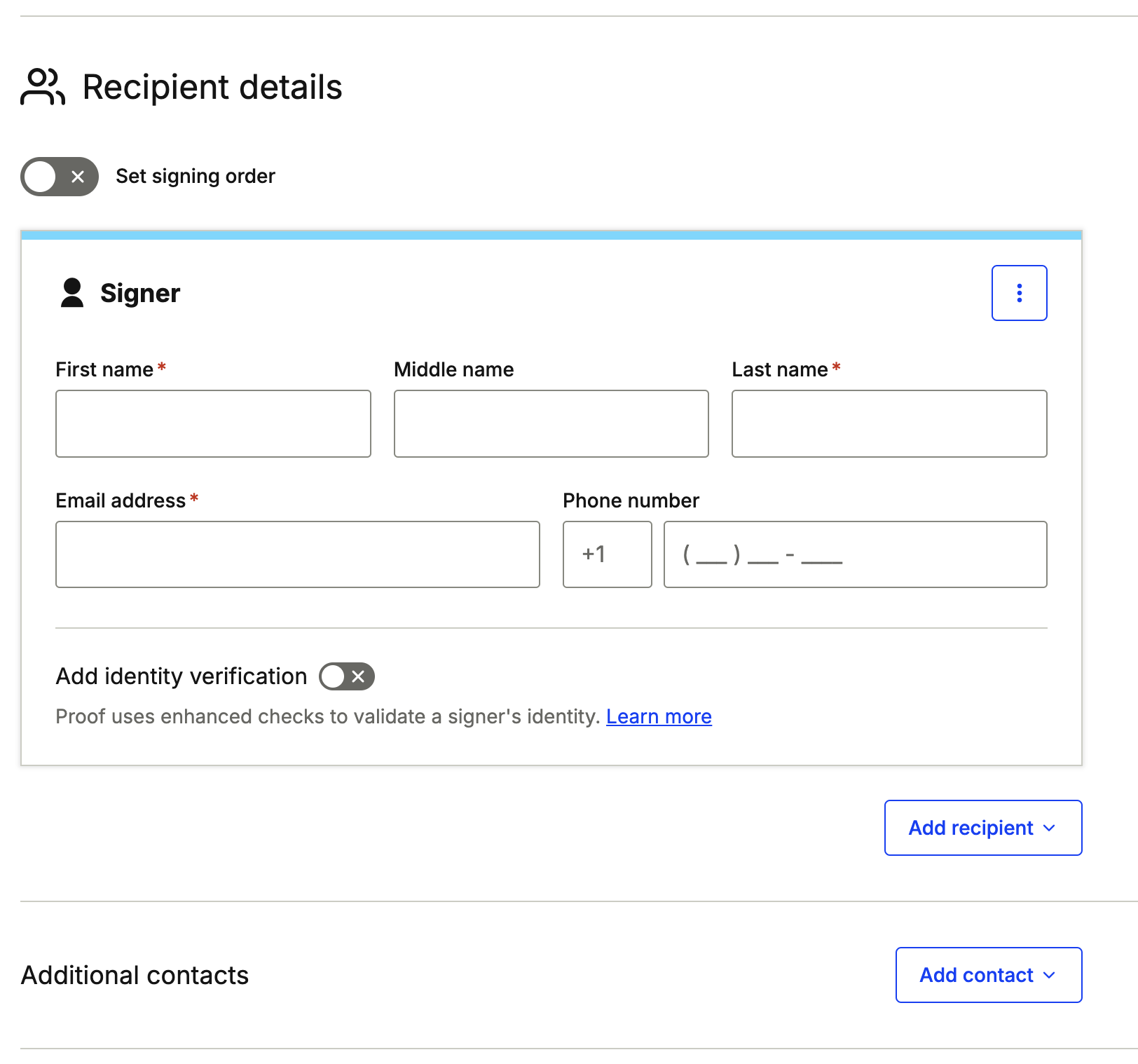The height and width of the screenshot is (1064, 1138).
Task: Focus the First name input field
Action: pyautogui.click(x=213, y=424)
